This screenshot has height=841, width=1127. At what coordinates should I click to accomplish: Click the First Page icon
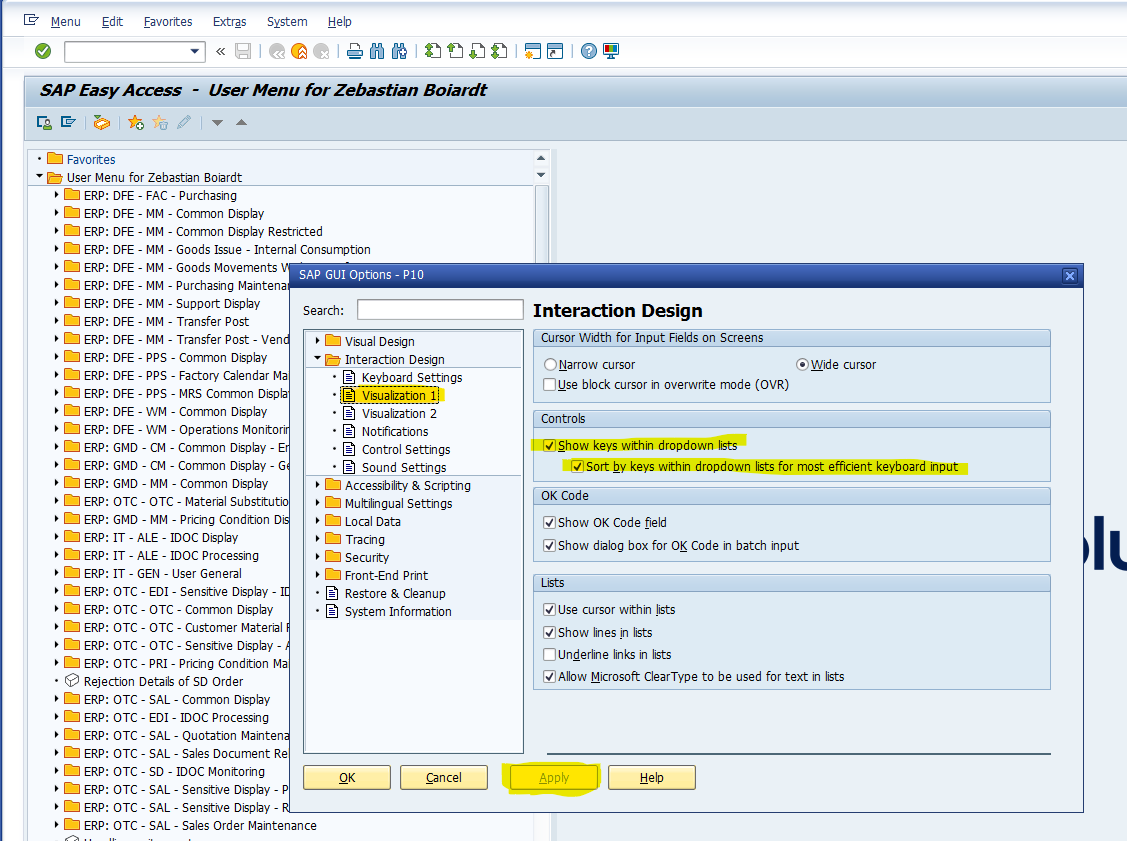point(433,51)
